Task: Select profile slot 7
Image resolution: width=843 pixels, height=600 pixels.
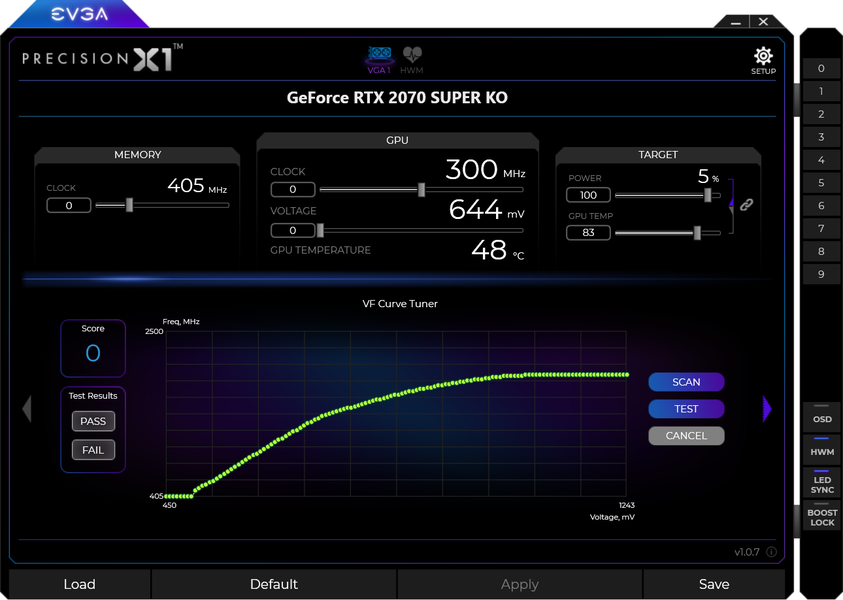Action: pyautogui.click(x=821, y=228)
